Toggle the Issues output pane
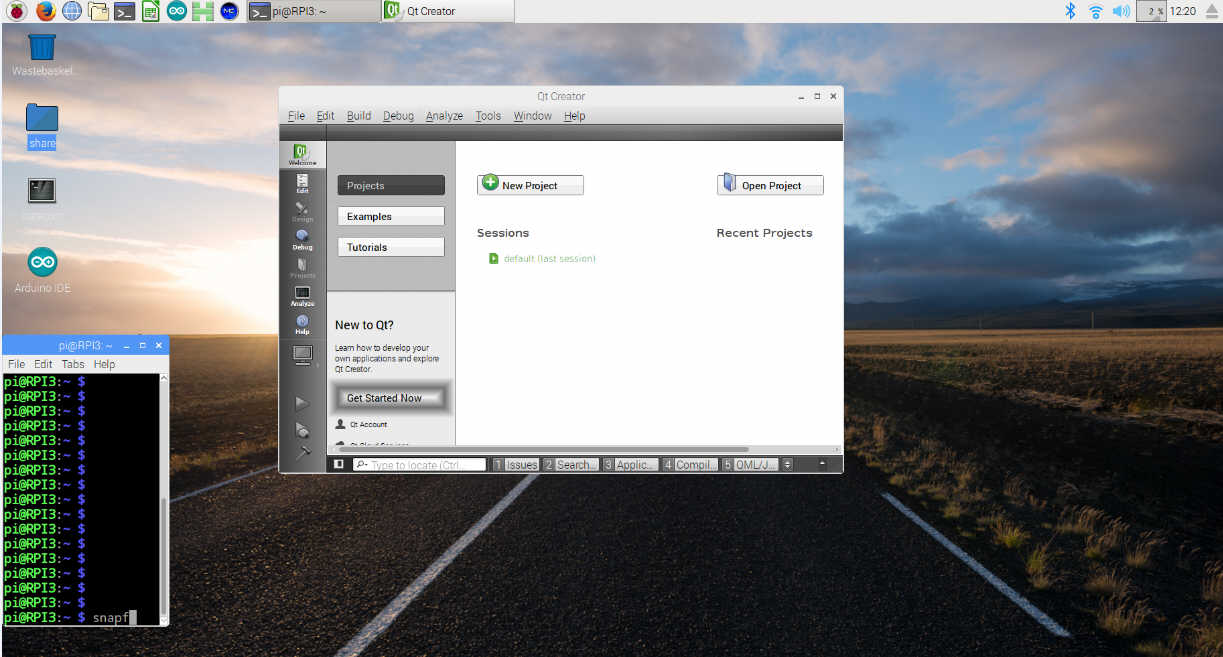Image resolution: width=1223 pixels, height=657 pixels. coord(516,464)
